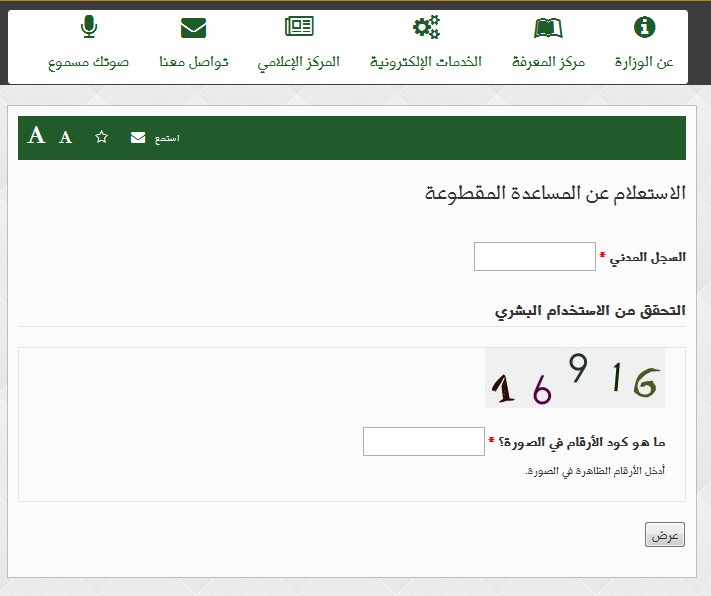
Task: Click the captcha number image
Action: tap(575, 378)
